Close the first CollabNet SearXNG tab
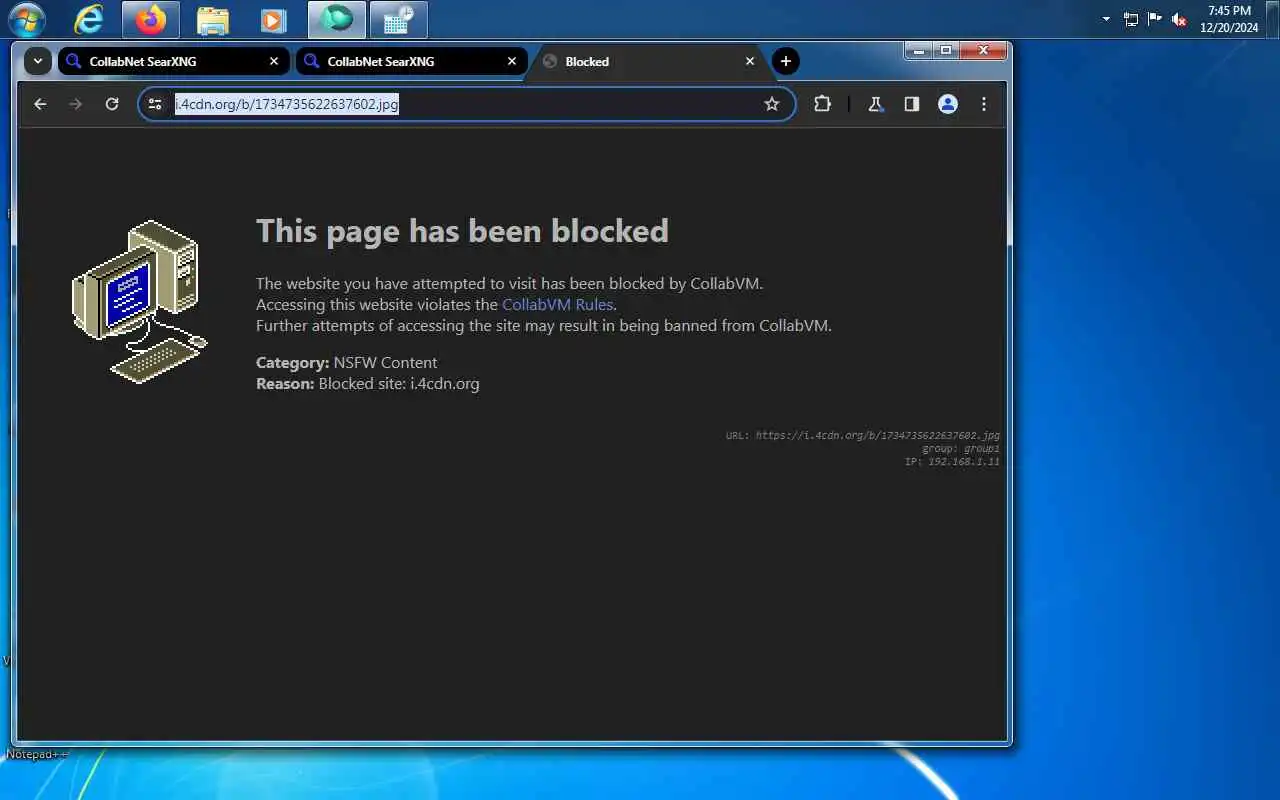This screenshot has width=1280, height=800. click(x=274, y=61)
